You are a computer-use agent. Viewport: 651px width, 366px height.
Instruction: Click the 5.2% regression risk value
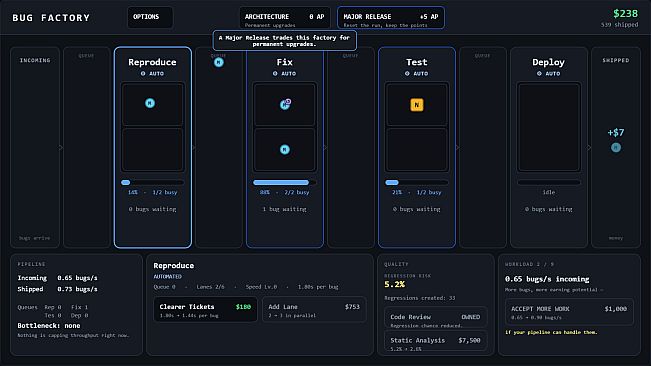(394, 285)
